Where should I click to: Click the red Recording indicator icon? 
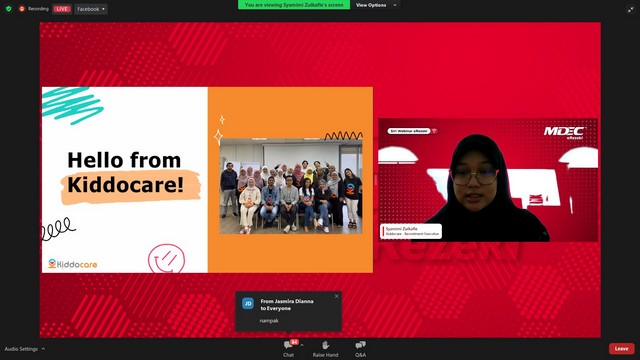click(x=22, y=9)
